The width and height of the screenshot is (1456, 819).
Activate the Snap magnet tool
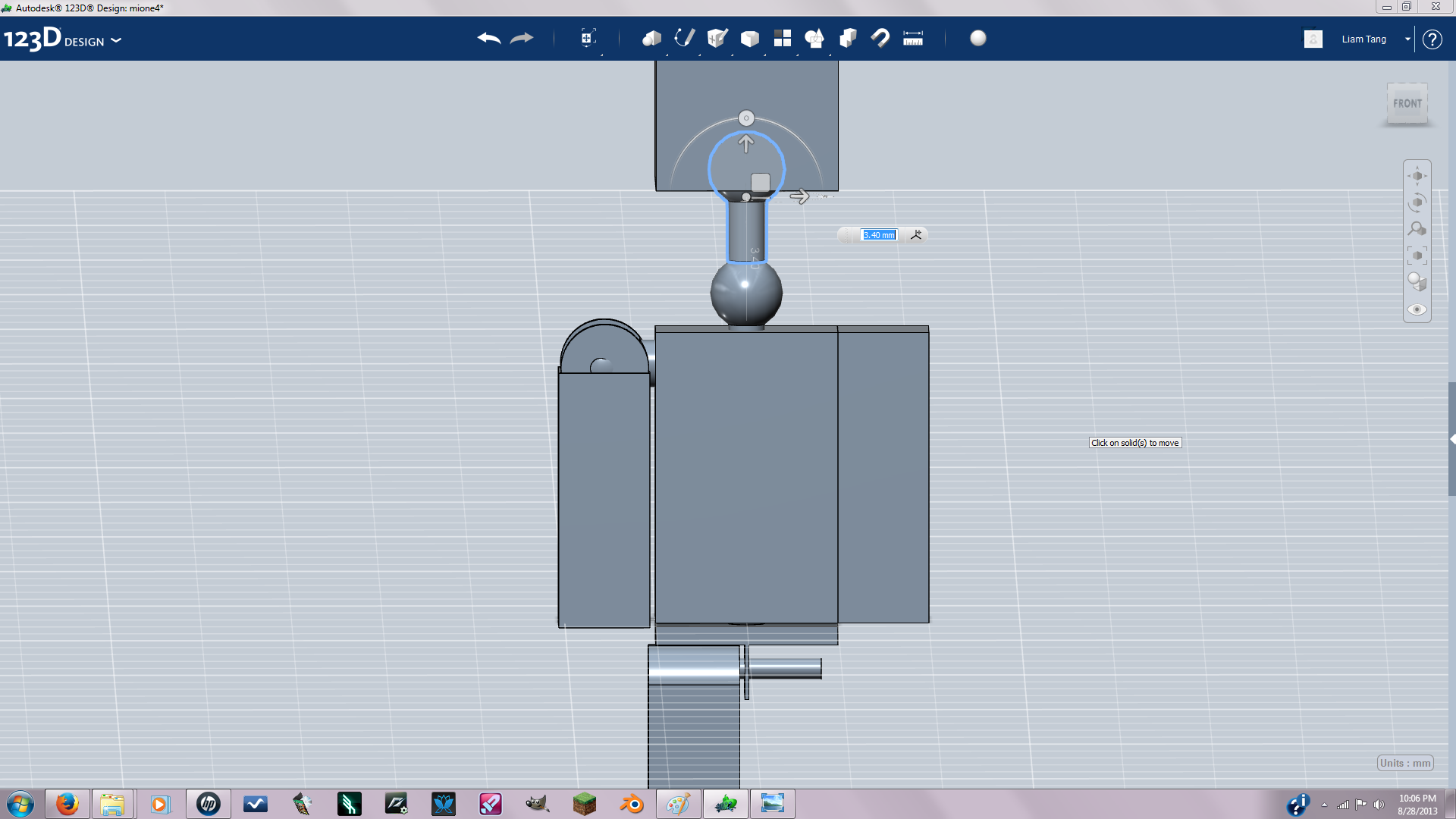pyautogui.click(x=880, y=38)
